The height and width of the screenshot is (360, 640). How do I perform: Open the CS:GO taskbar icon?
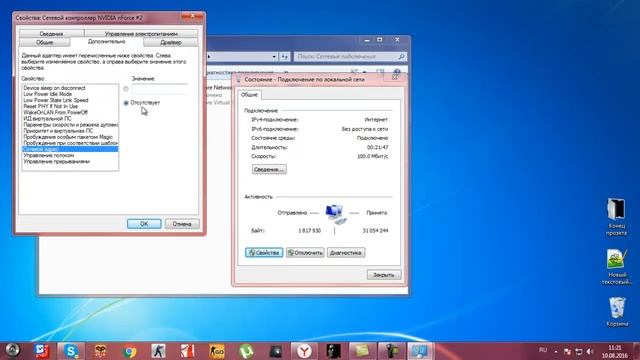click(x=217, y=351)
